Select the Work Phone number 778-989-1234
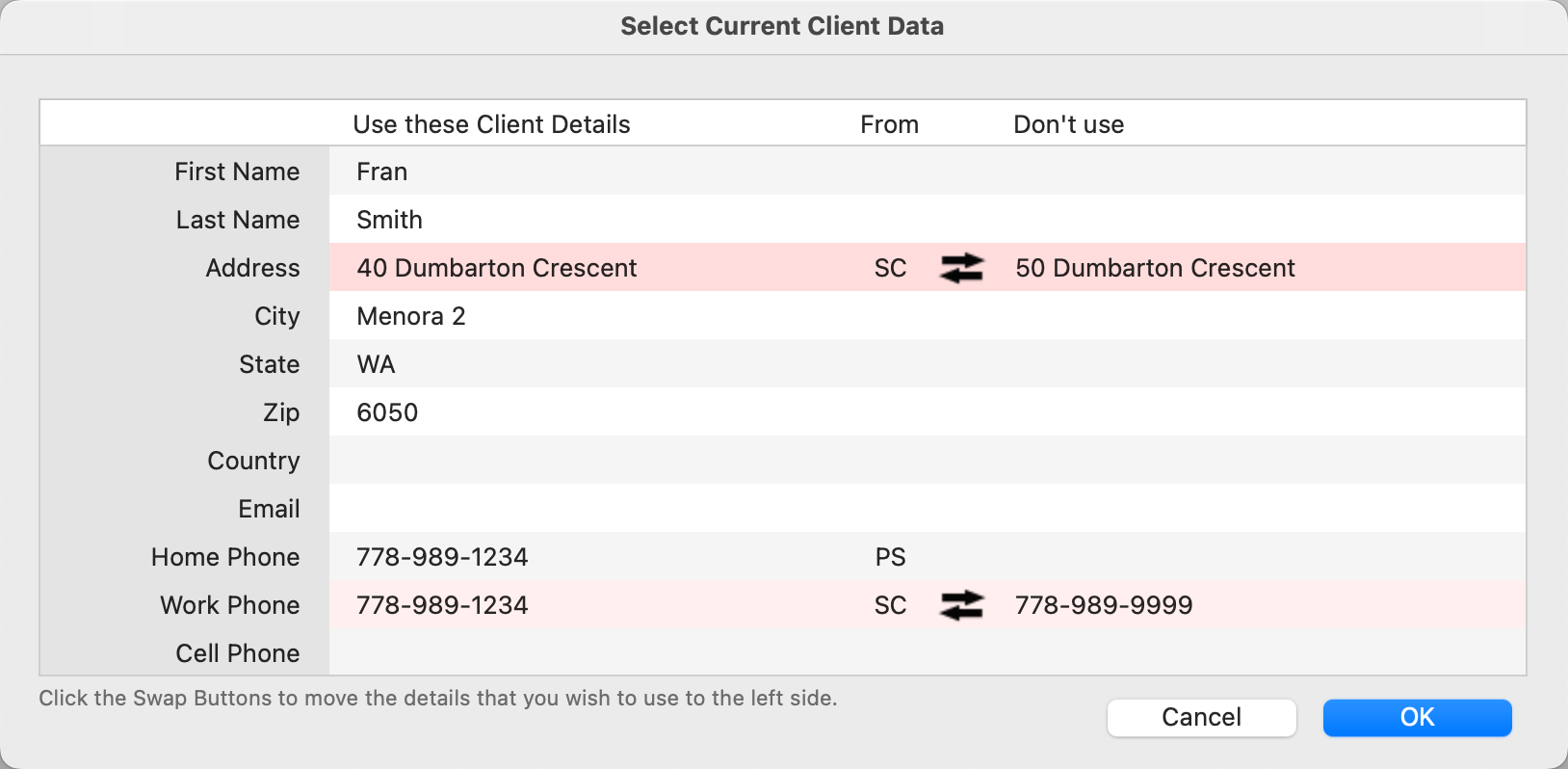This screenshot has height=769, width=1568. pos(442,605)
